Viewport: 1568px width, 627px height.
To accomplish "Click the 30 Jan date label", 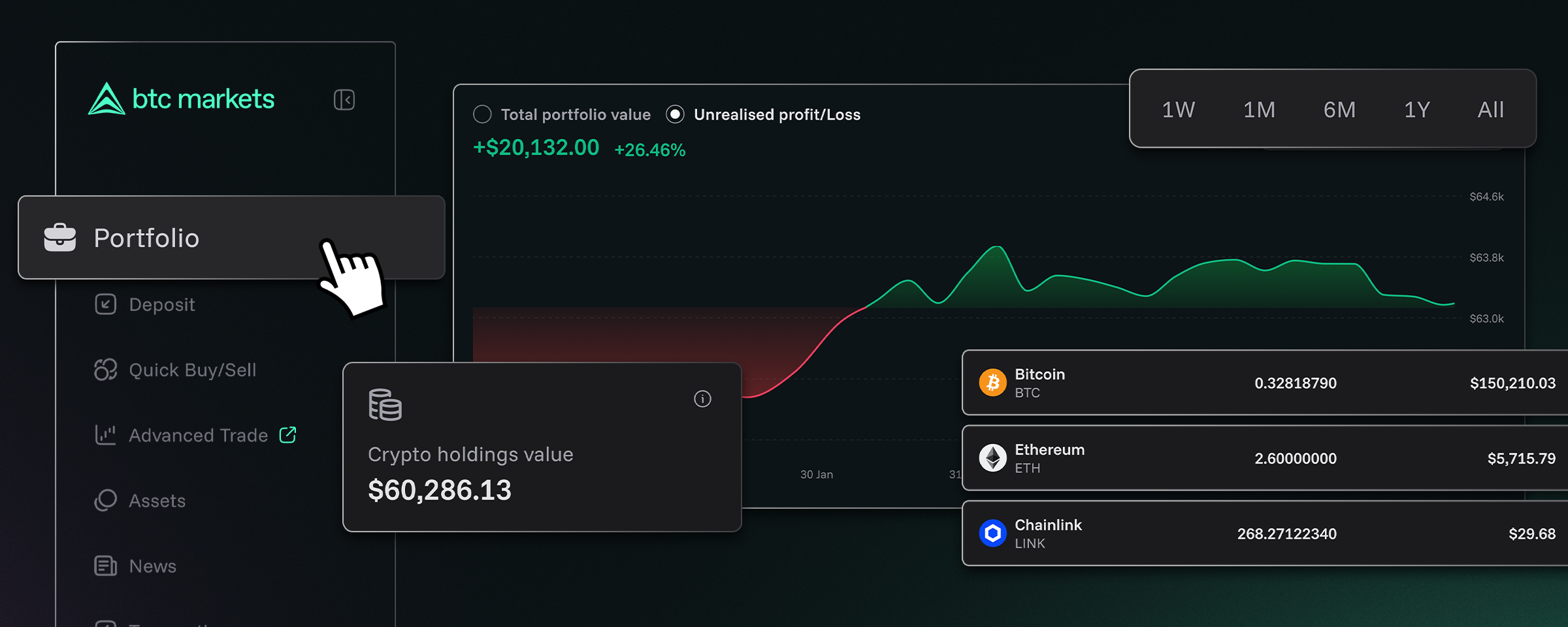I will coord(817,475).
